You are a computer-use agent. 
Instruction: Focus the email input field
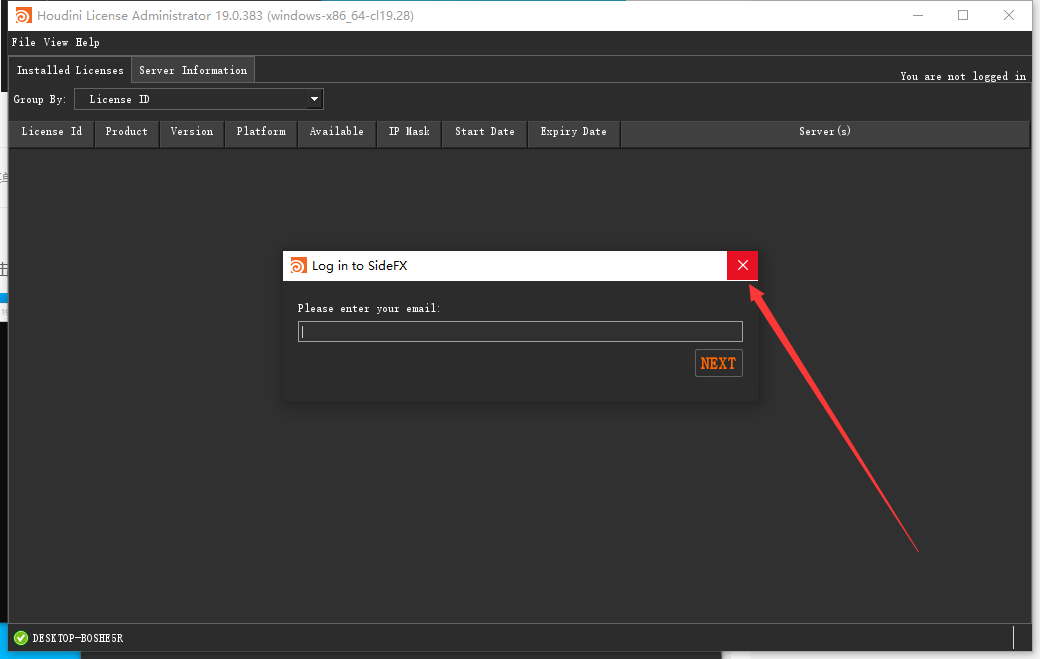point(520,332)
